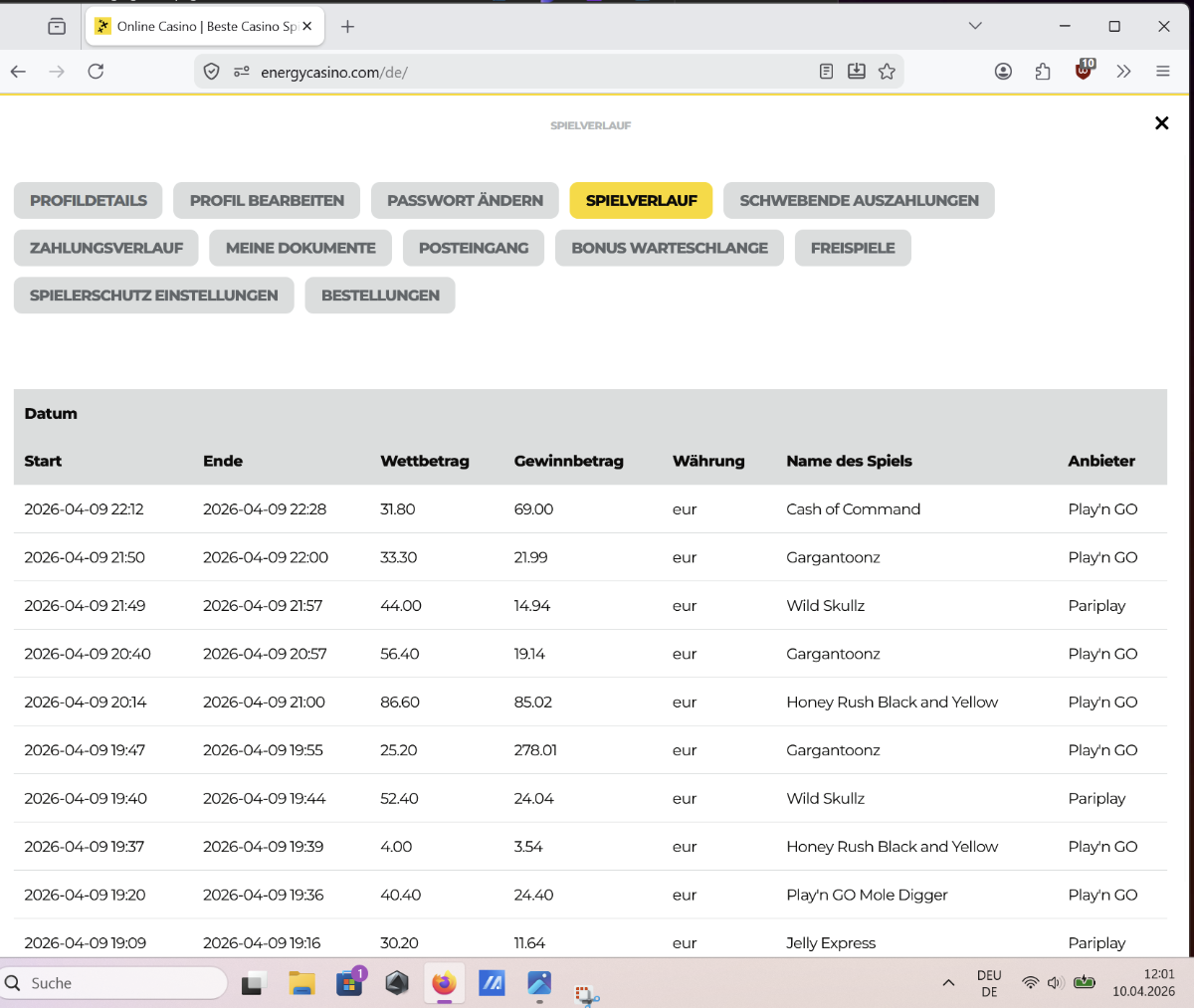Click the tracking protection shield icon
1194x1008 pixels.
pyautogui.click(x=211, y=71)
